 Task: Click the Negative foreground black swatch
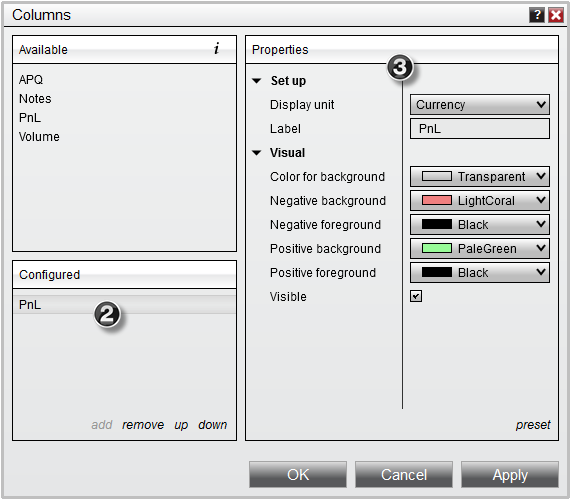tap(437, 224)
